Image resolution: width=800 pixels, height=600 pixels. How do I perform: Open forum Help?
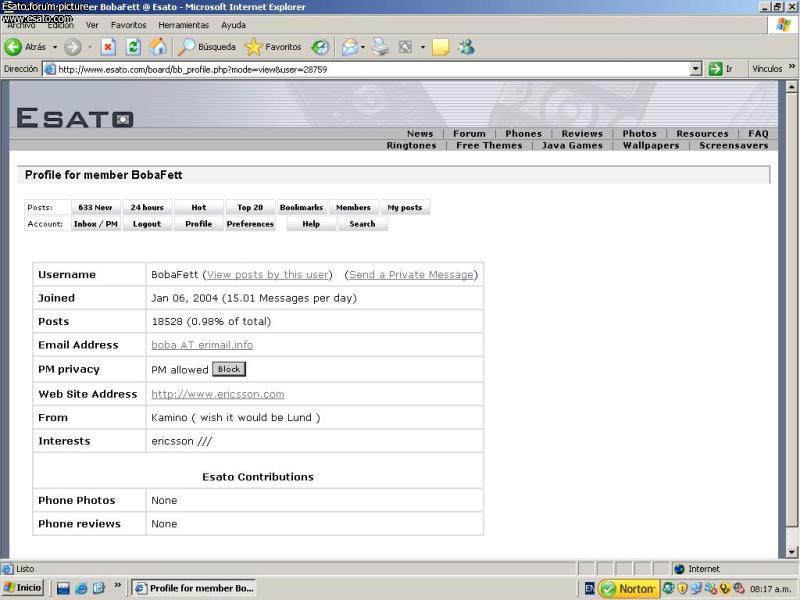coord(311,223)
